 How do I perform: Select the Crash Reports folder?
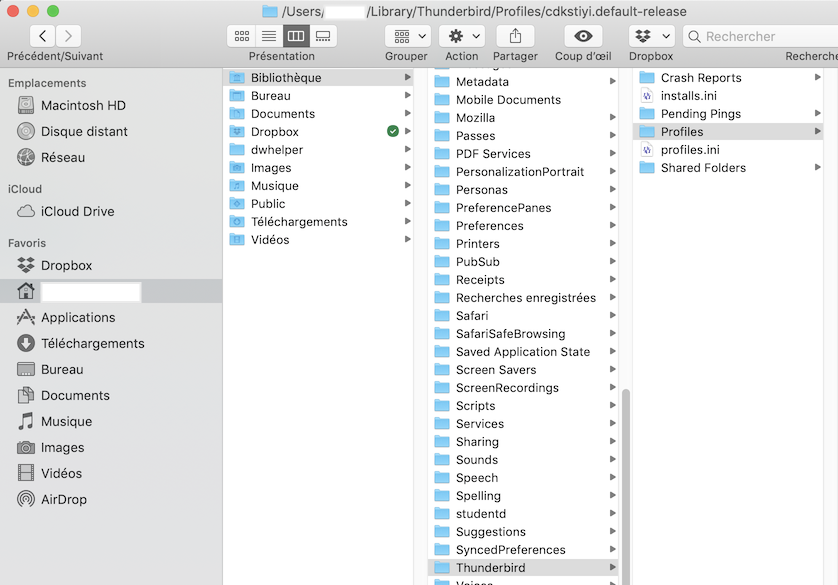tap(700, 78)
